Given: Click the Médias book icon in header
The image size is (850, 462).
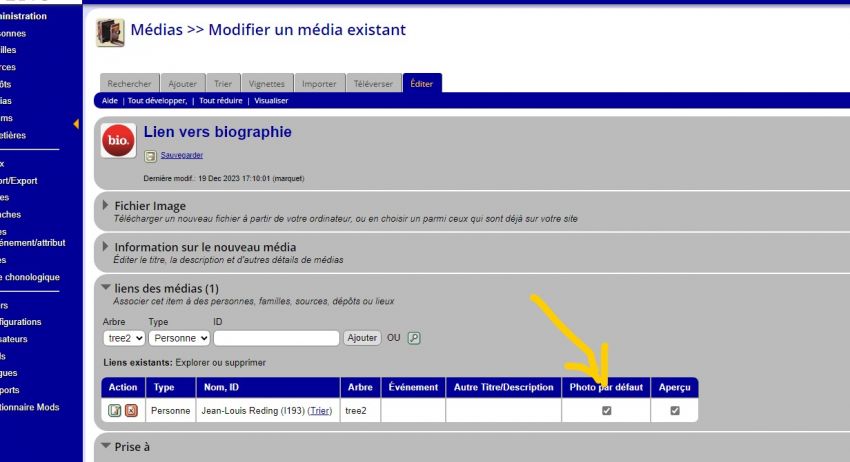Looking at the screenshot, I should coord(110,32).
